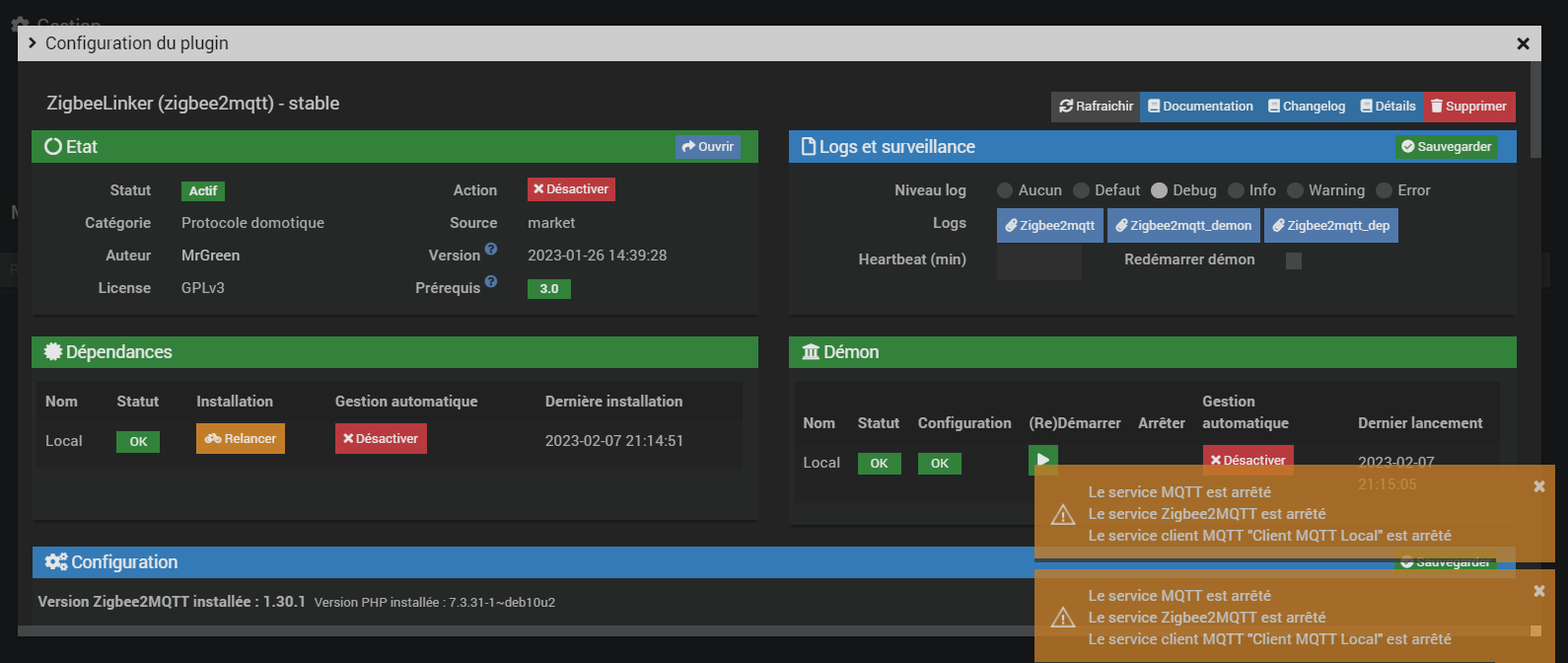Click Ouvrir in the Etat panel
1568x663 pixels.
(x=708, y=147)
